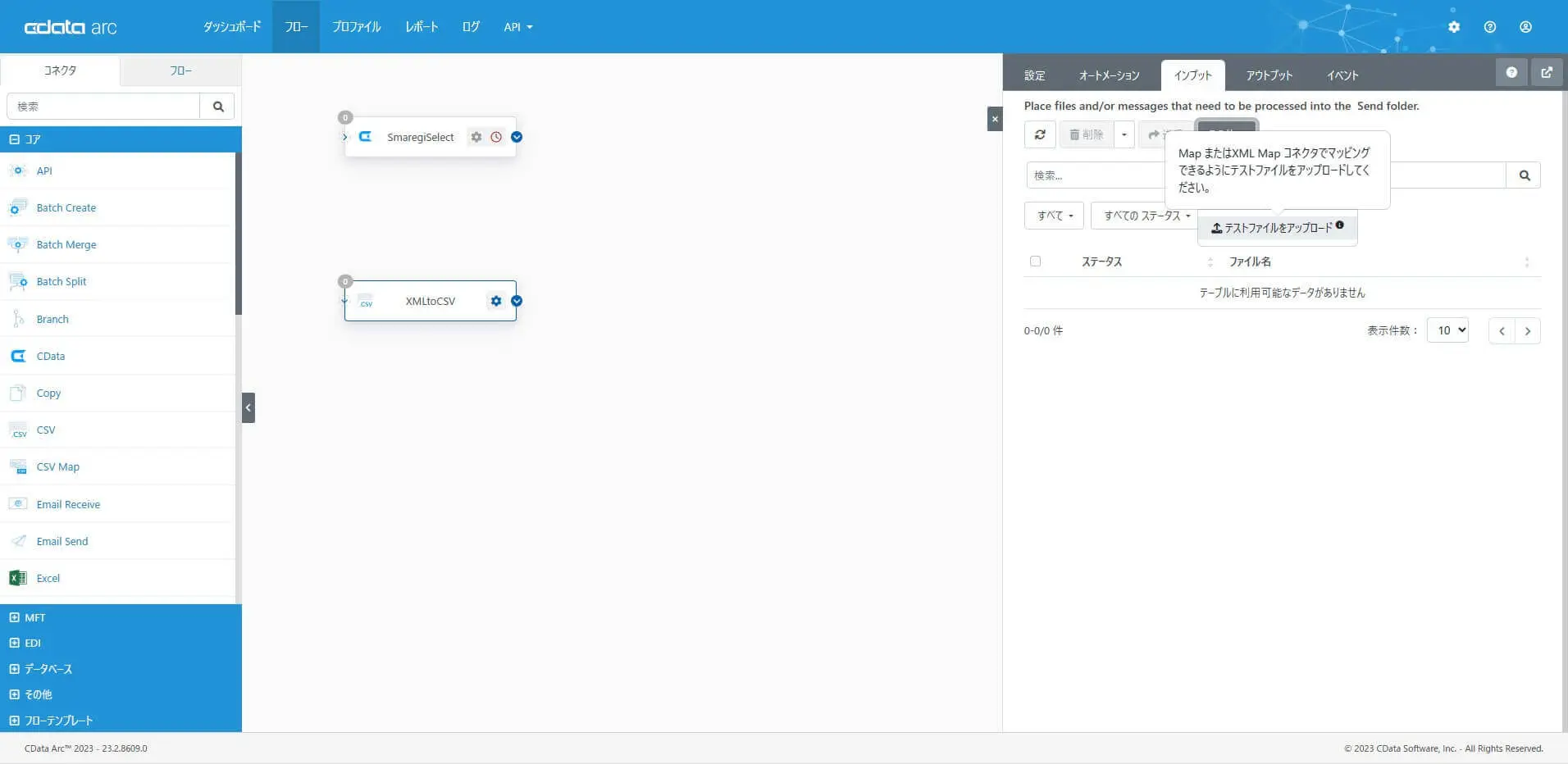Click the 削除 delete button
The height and width of the screenshot is (764, 1568).
[x=1087, y=134]
